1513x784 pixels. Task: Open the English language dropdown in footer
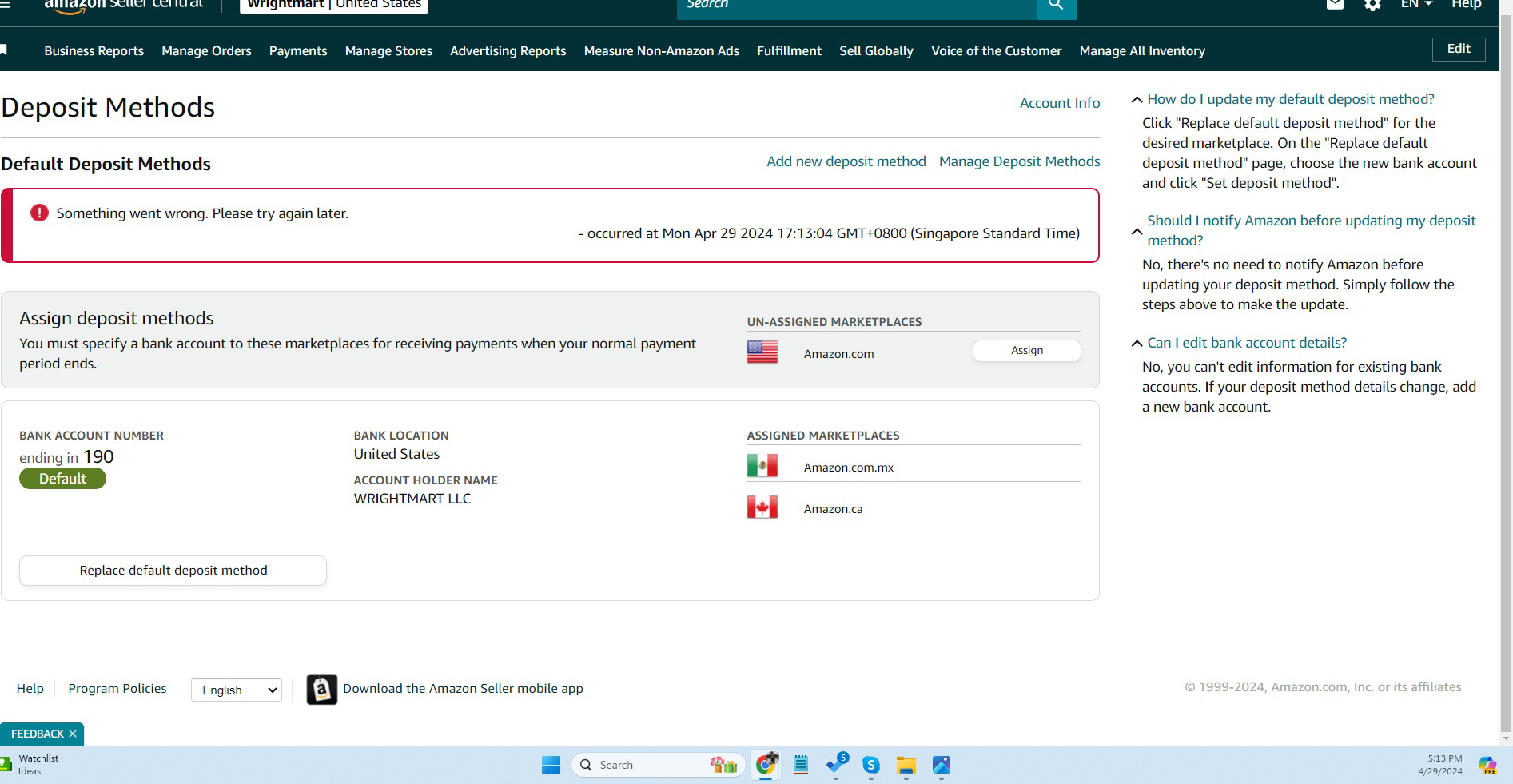(x=237, y=690)
